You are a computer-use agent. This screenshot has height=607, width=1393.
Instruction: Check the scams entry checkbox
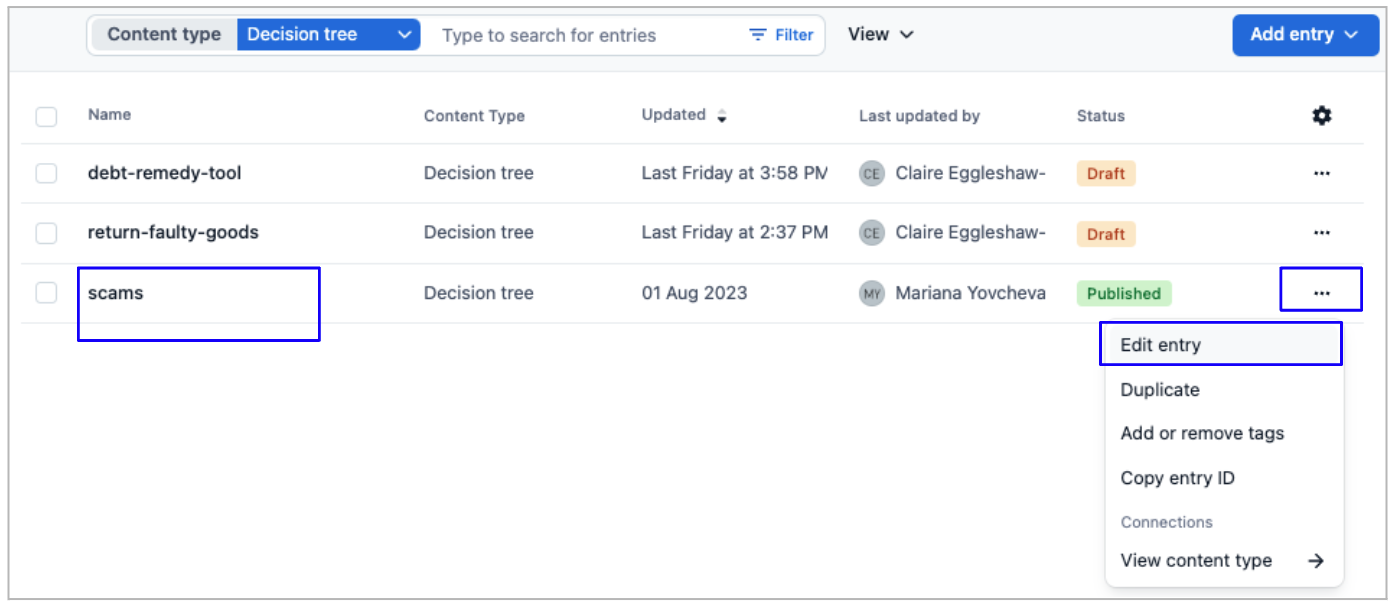pos(47,293)
